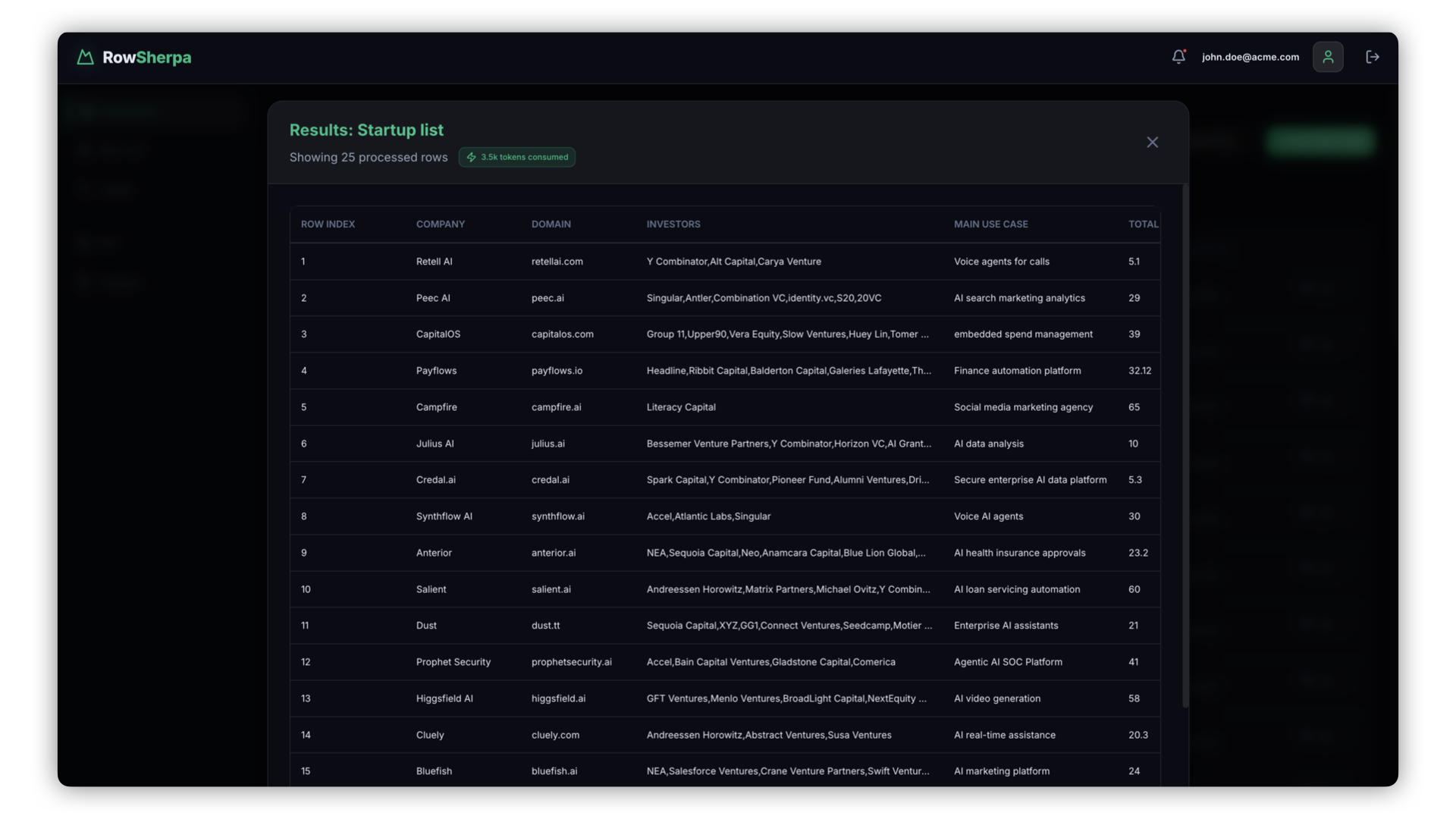Expand the truncated investors for CapitalOS
This screenshot has height=819, width=1456.
click(x=789, y=334)
